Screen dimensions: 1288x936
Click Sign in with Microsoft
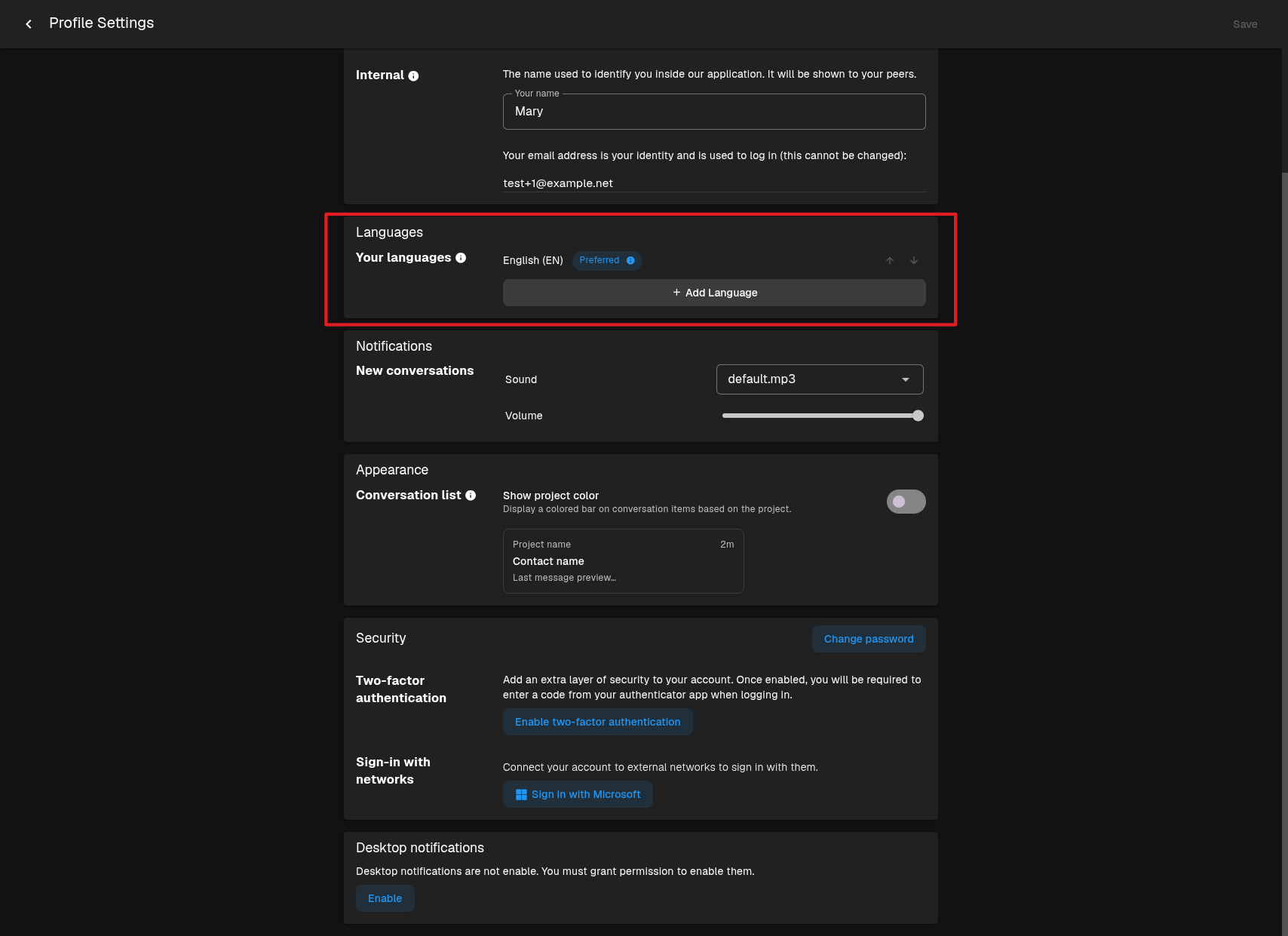point(578,794)
